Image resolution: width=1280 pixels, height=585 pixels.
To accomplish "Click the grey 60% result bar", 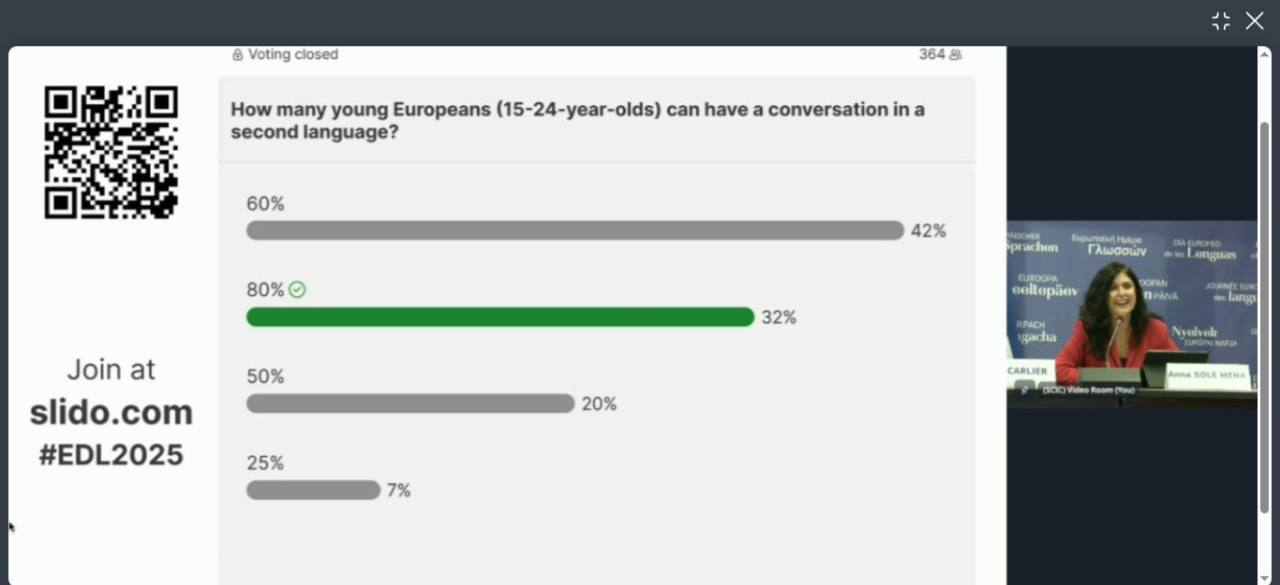I will coord(575,231).
